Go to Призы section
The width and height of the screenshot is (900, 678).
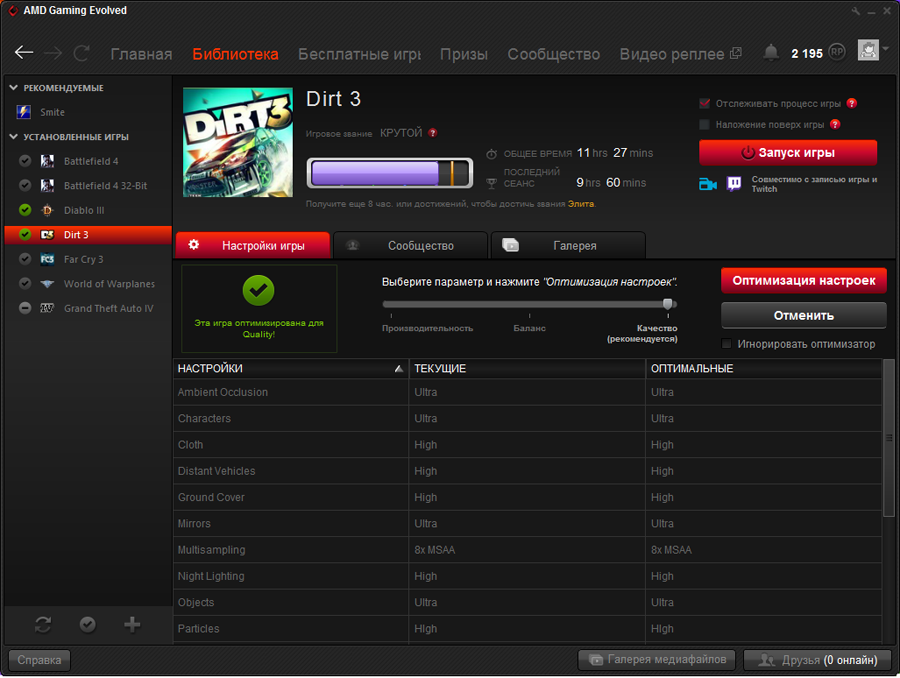pyautogui.click(x=464, y=54)
